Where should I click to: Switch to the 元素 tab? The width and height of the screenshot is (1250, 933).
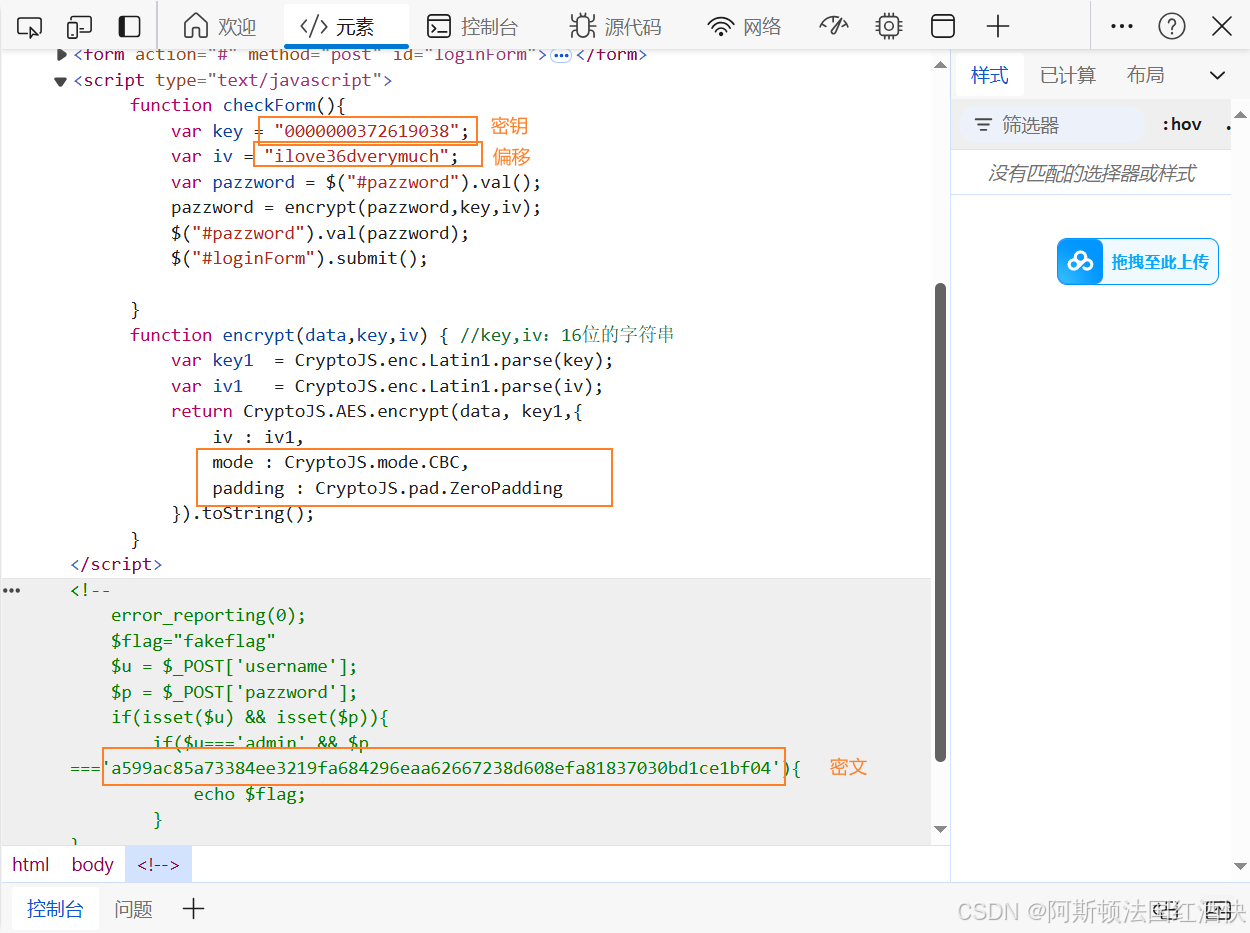(x=346, y=26)
